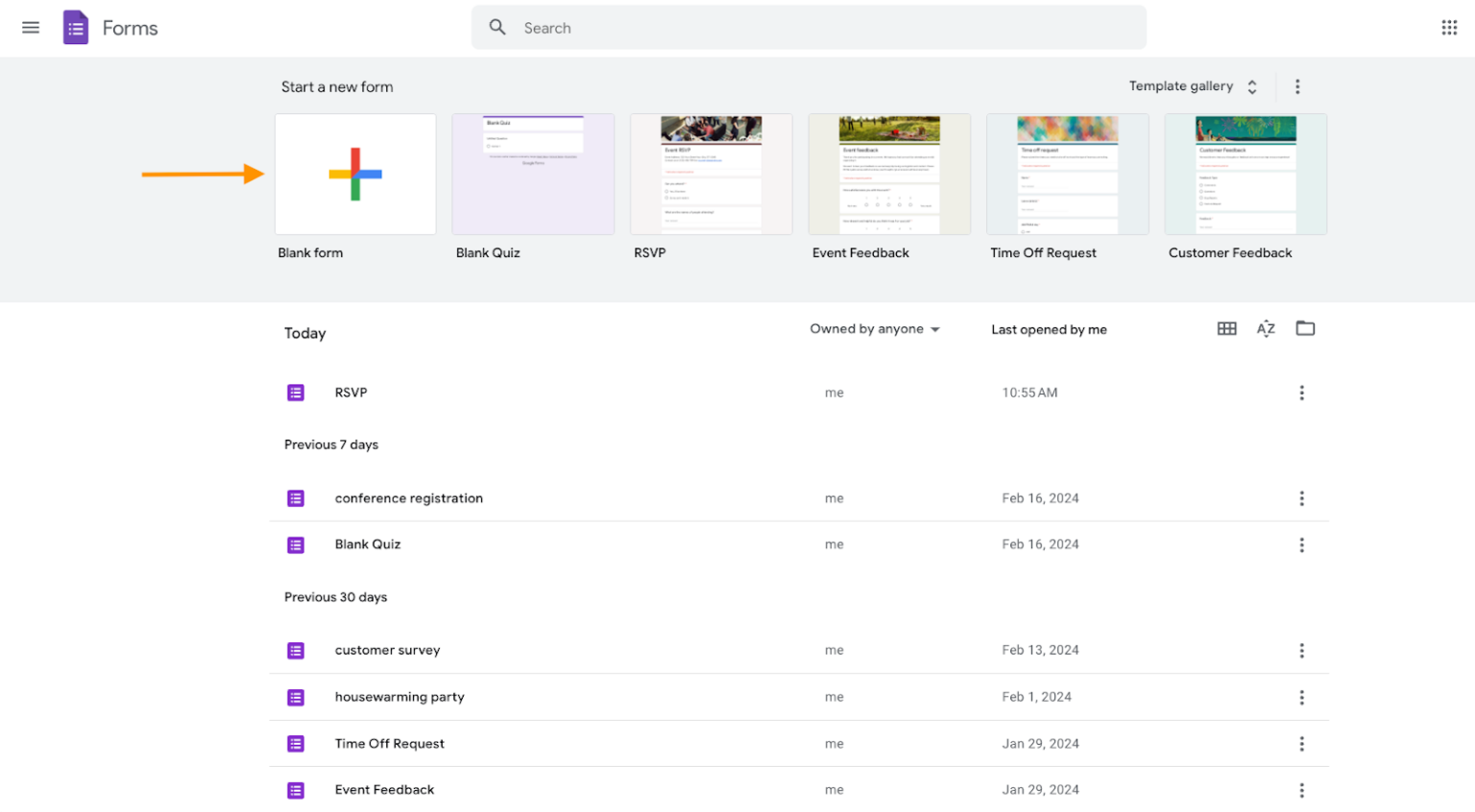The width and height of the screenshot is (1475, 812).
Task: Sort forms using the A-Z sort icon
Action: click(1265, 328)
